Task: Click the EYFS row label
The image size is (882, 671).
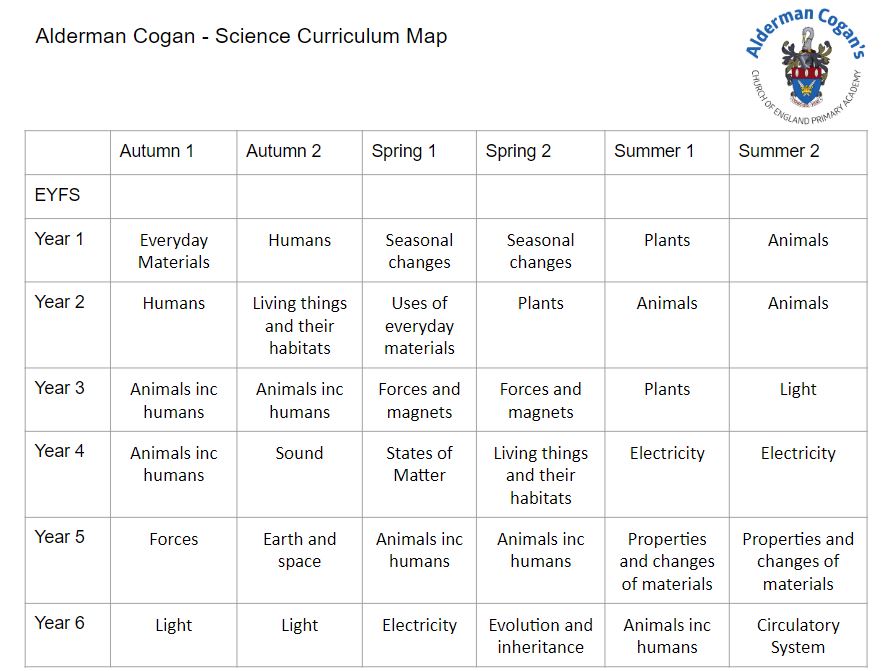Action: (57, 195)
